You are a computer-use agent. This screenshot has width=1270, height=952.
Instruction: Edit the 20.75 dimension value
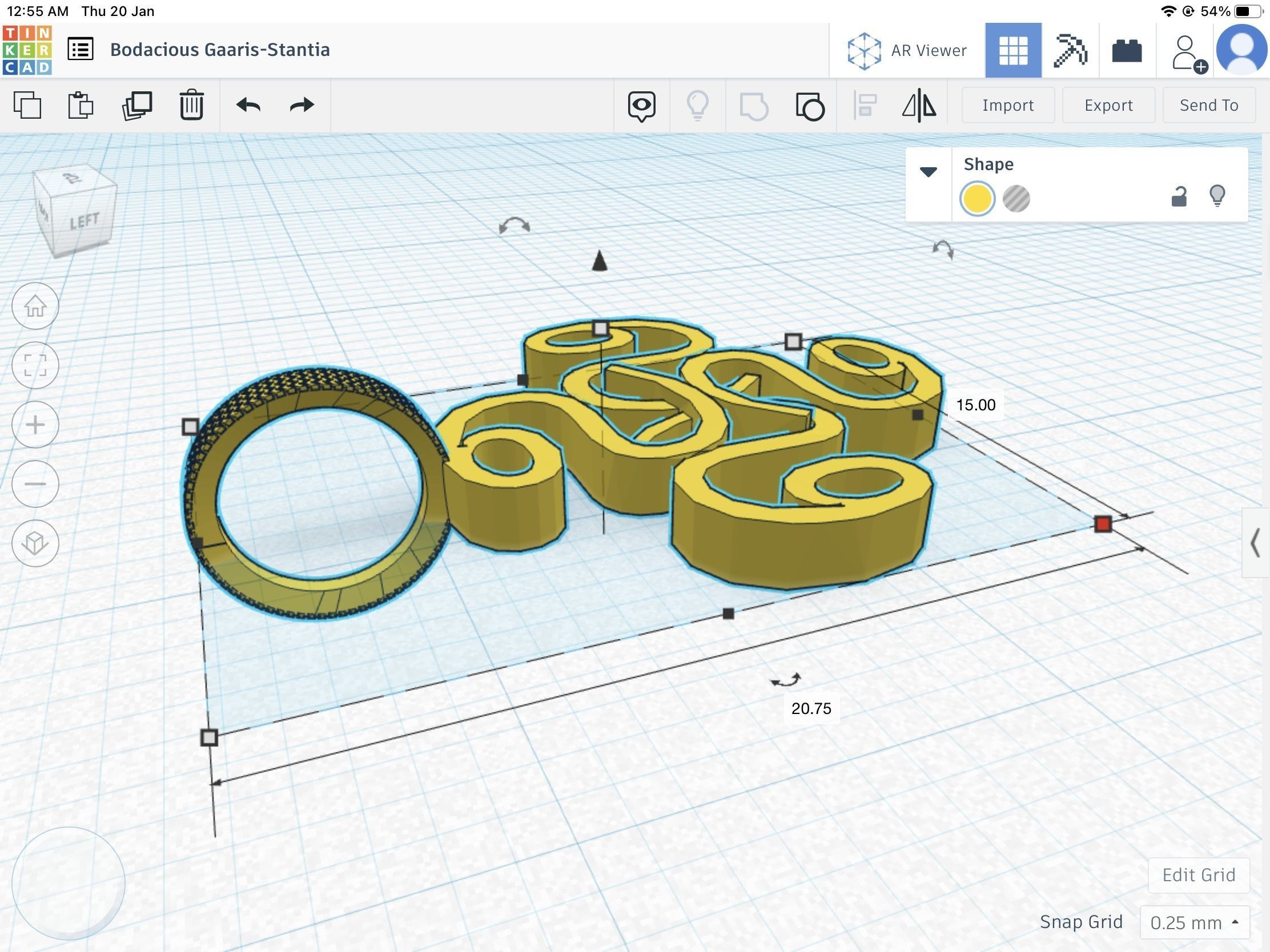811,708
